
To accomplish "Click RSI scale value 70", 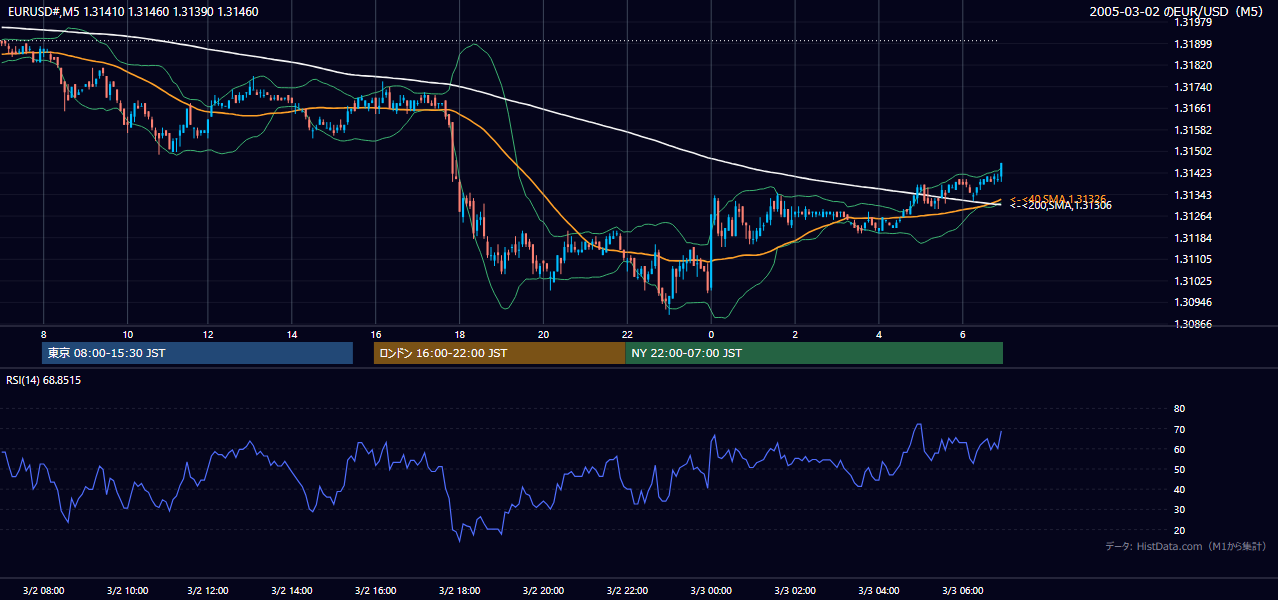I will (1179, 429).
